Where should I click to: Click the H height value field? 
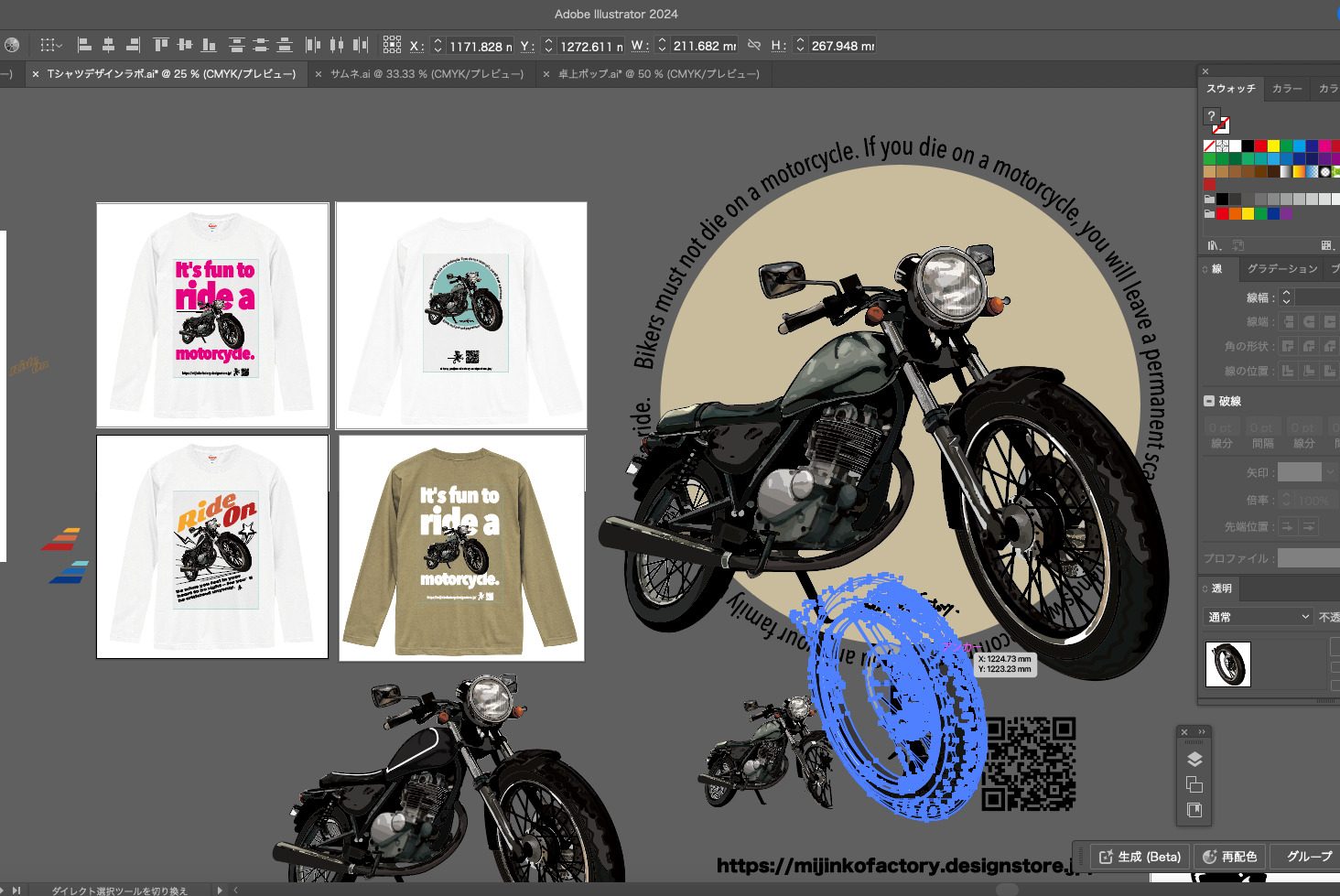(842, 46)
